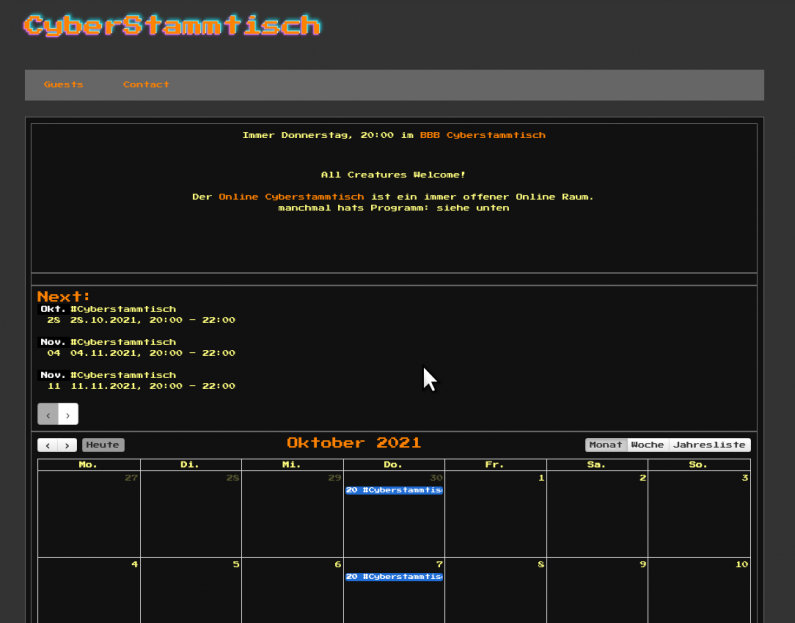Open the Online Cyberstammtisch link
Screen dimensions: 795x623
pos(291,197)
